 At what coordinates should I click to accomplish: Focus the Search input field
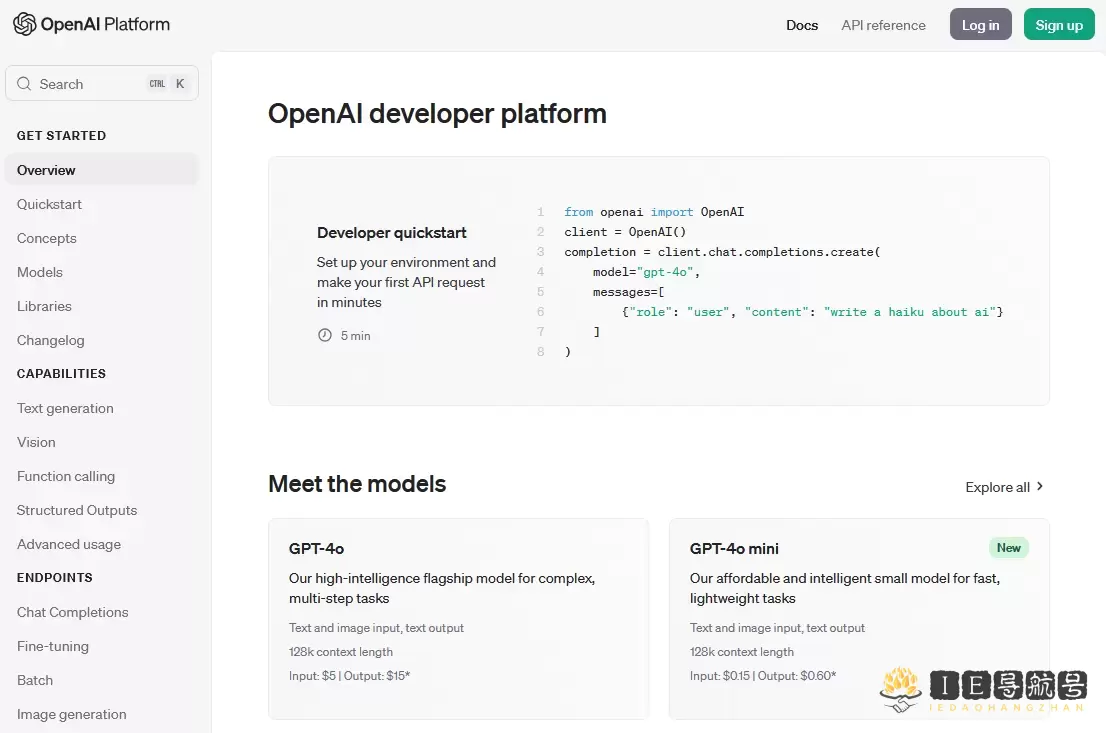click(102, 83)
